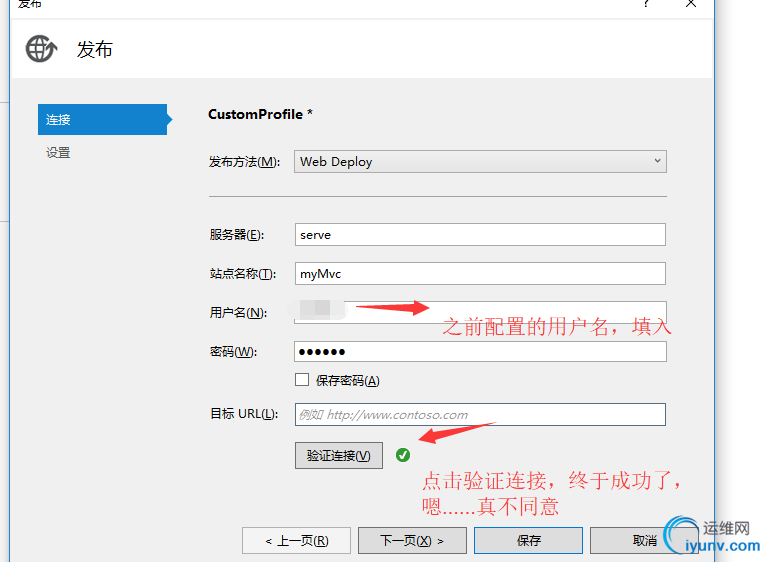Go back with 上一页 button
Image resolution: width=766 pixels, height=562 pixels.
pos(297,540)
